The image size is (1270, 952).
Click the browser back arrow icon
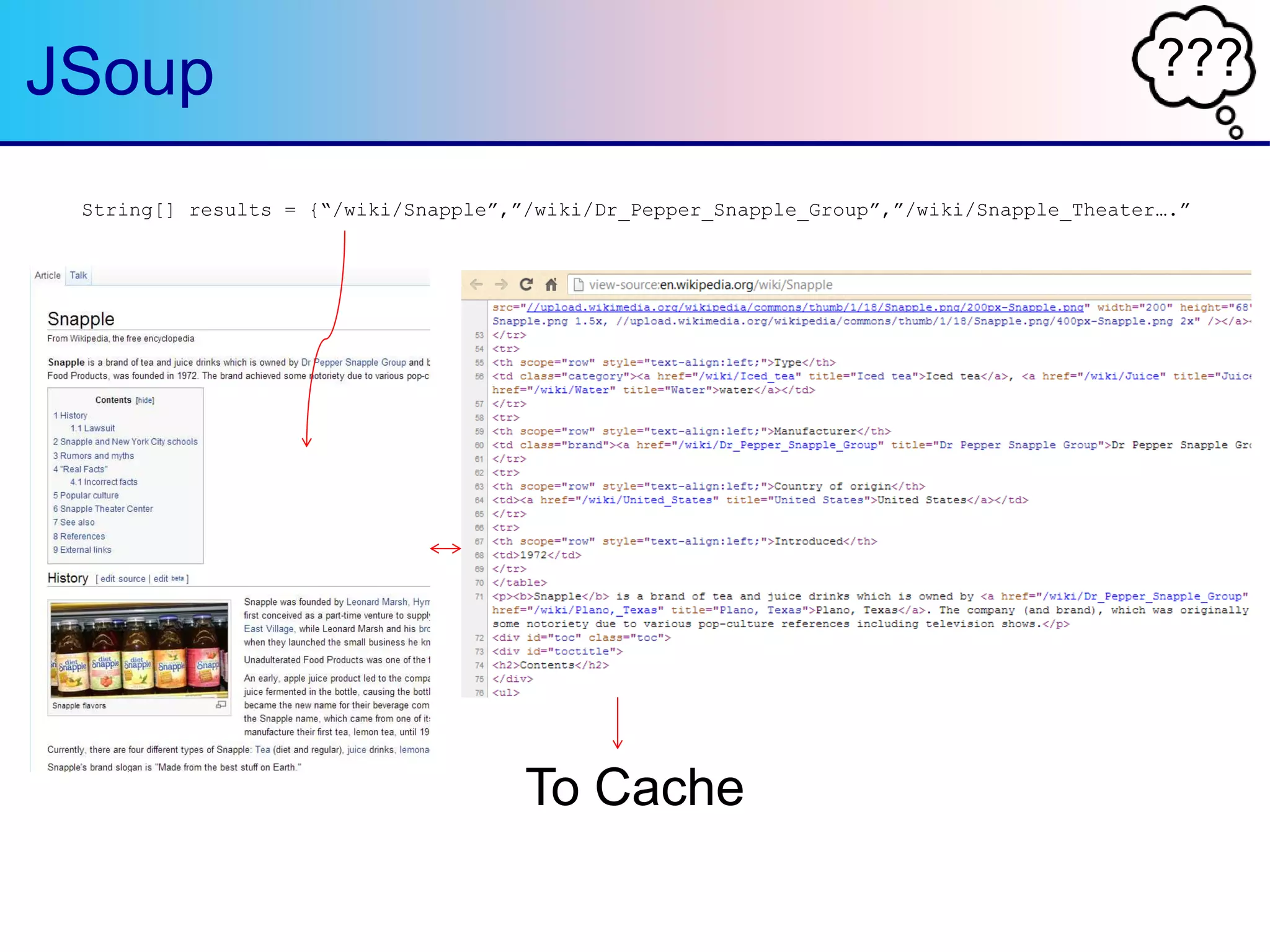click(x=476, y=284)
